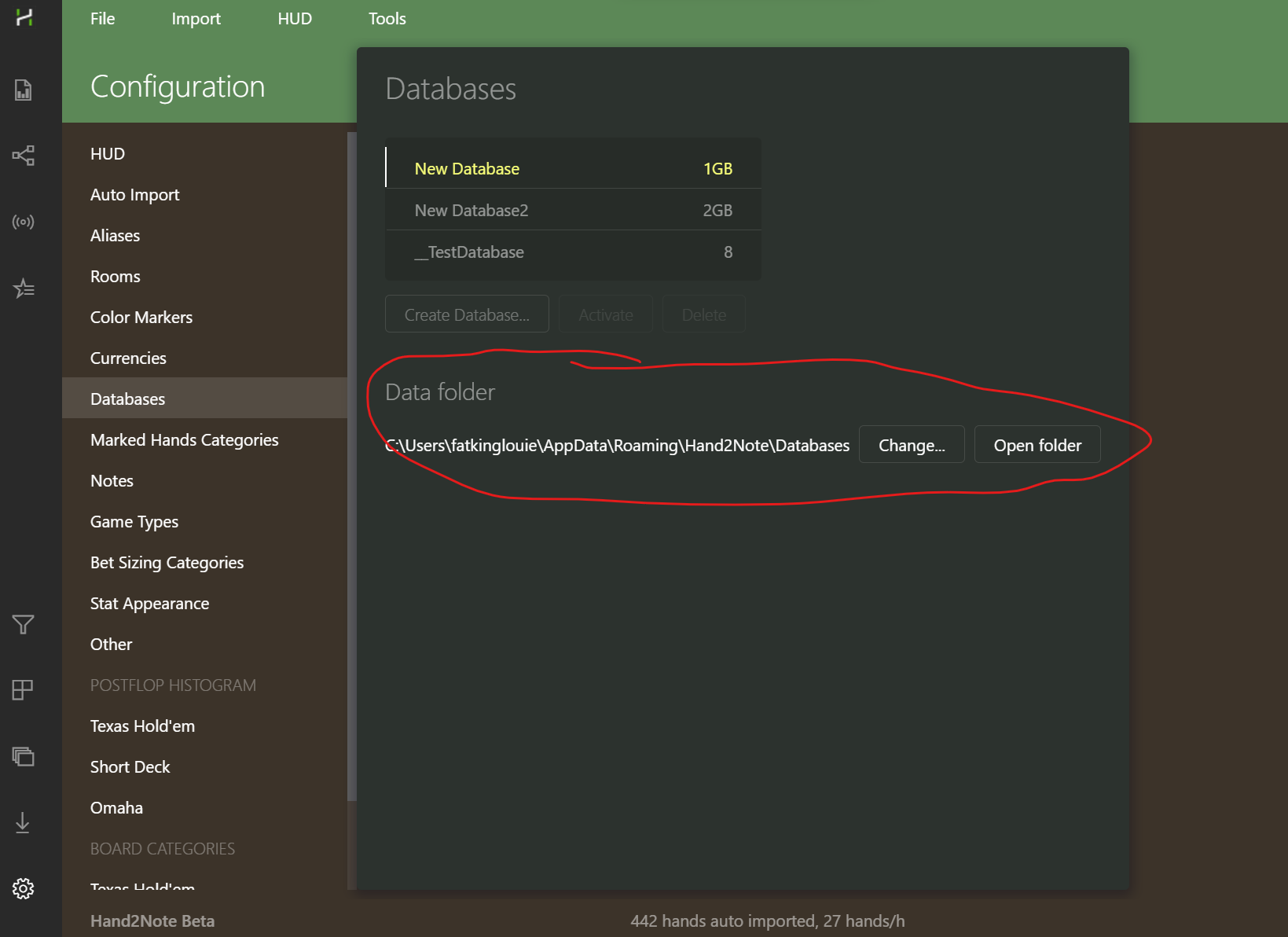
Task: Click the Delete database button
Action: [x=704, y=314]
